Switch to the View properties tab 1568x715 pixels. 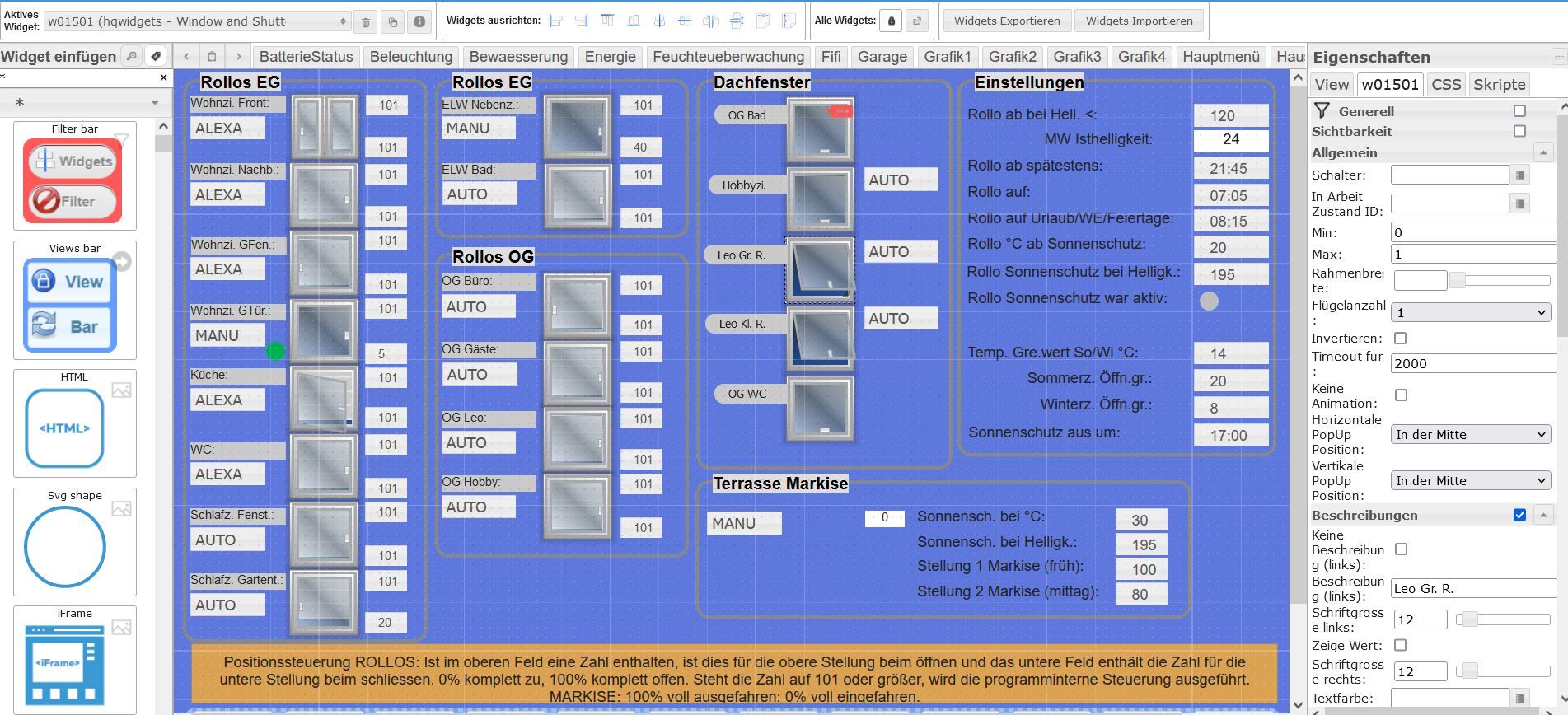1332,84
